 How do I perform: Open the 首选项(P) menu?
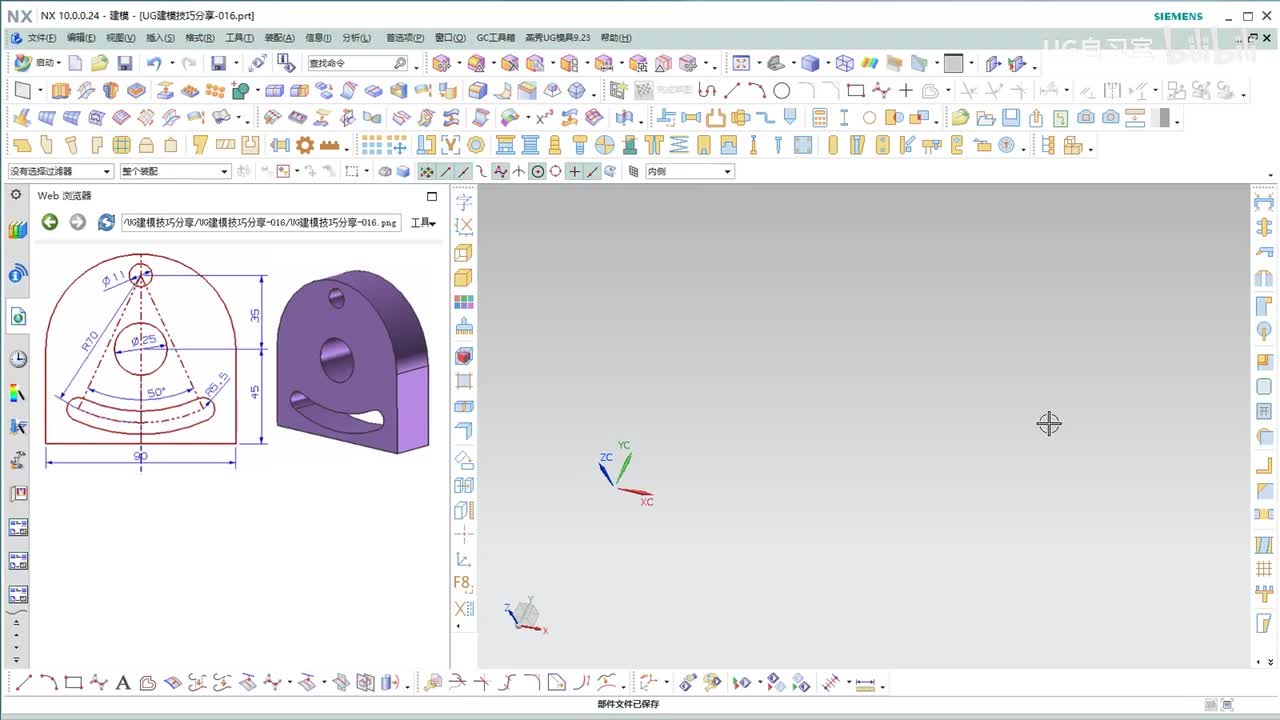(405, 38)
